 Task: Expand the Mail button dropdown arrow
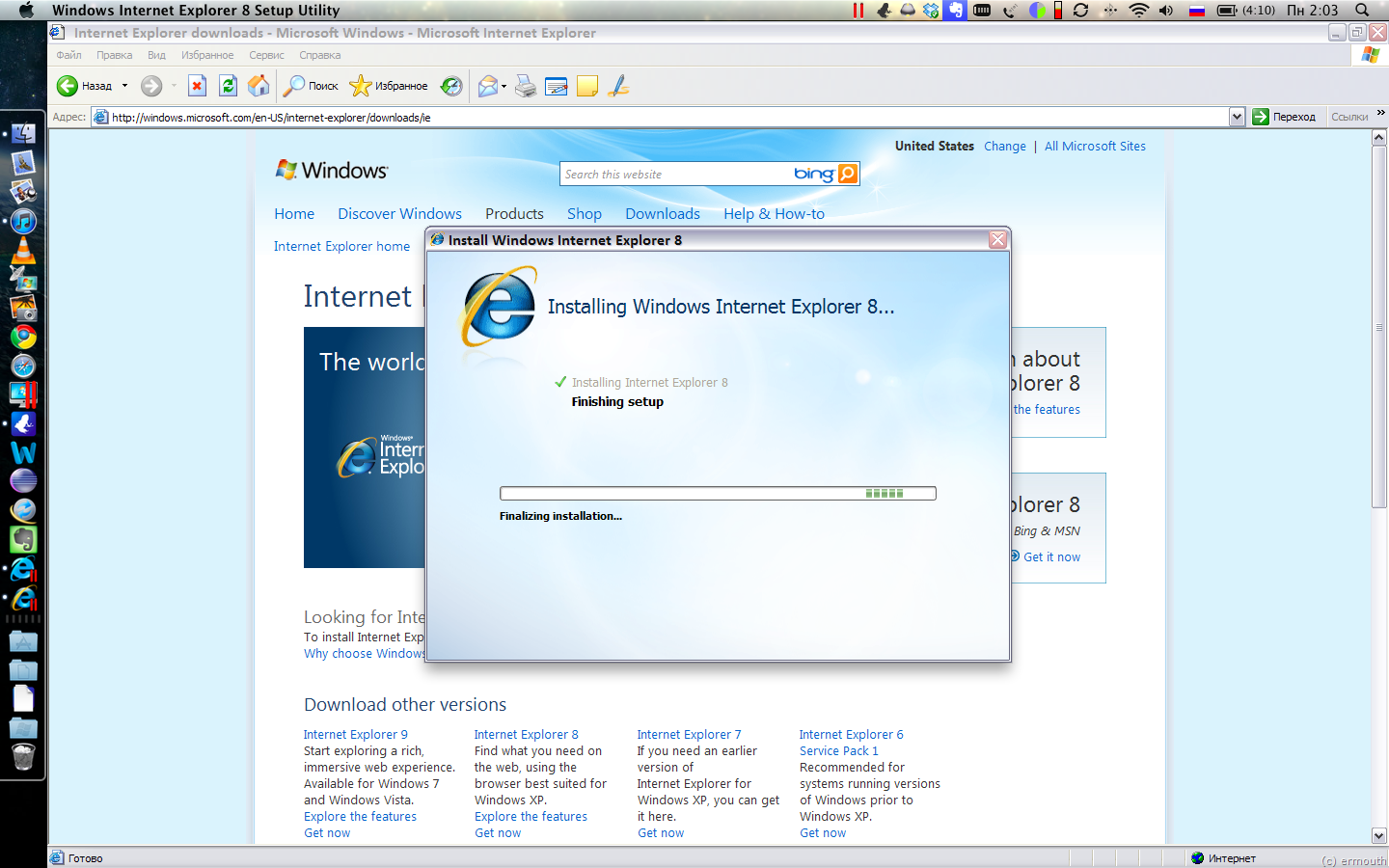(x=504, y=86)
